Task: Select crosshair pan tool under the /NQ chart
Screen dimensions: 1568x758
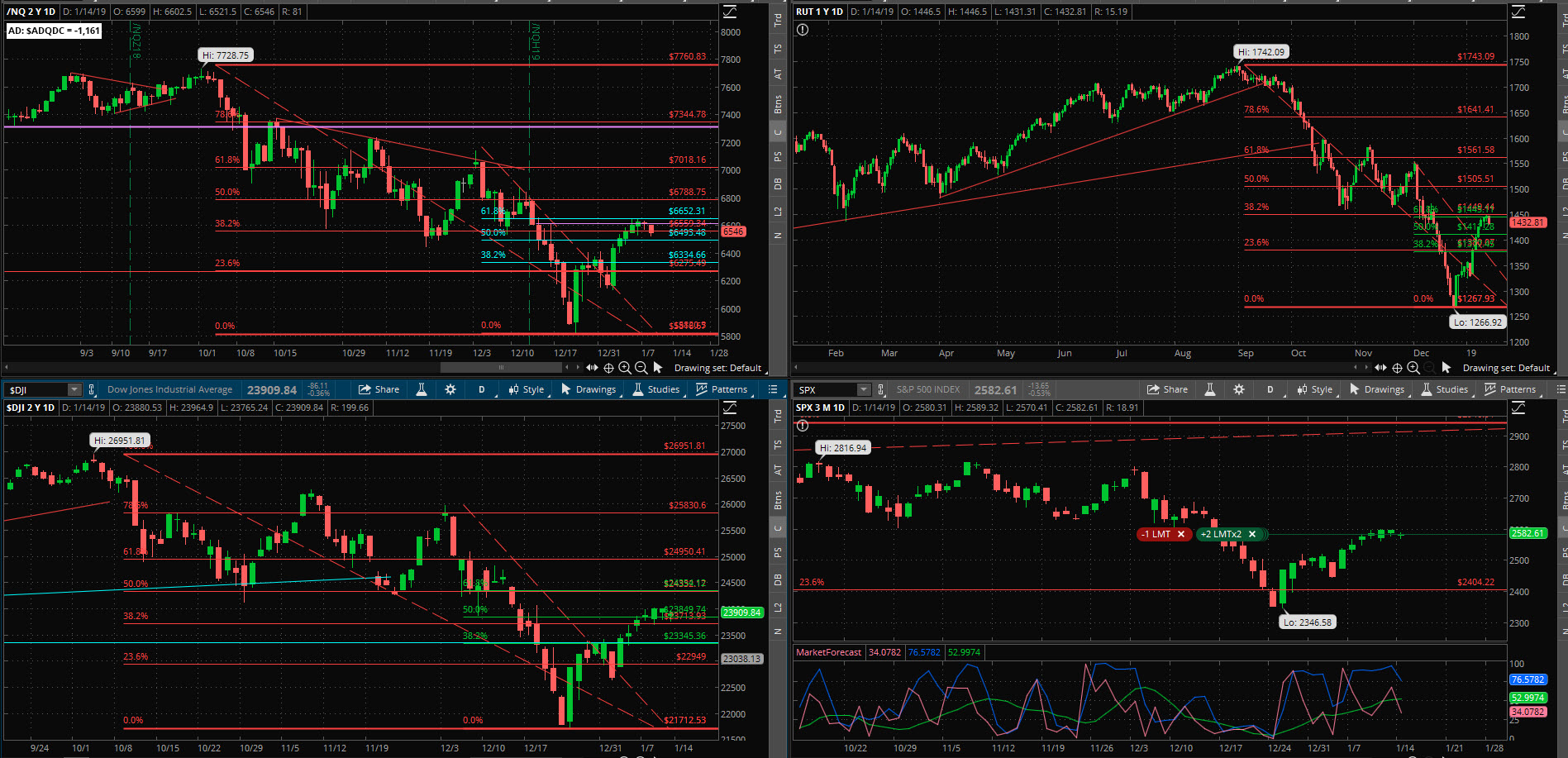Action: 608,368
